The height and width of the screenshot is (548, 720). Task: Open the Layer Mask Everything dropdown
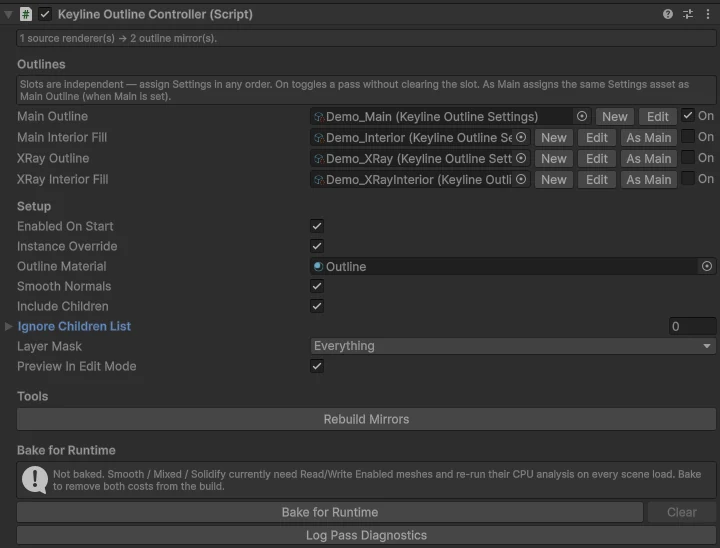tap(513, 346)
